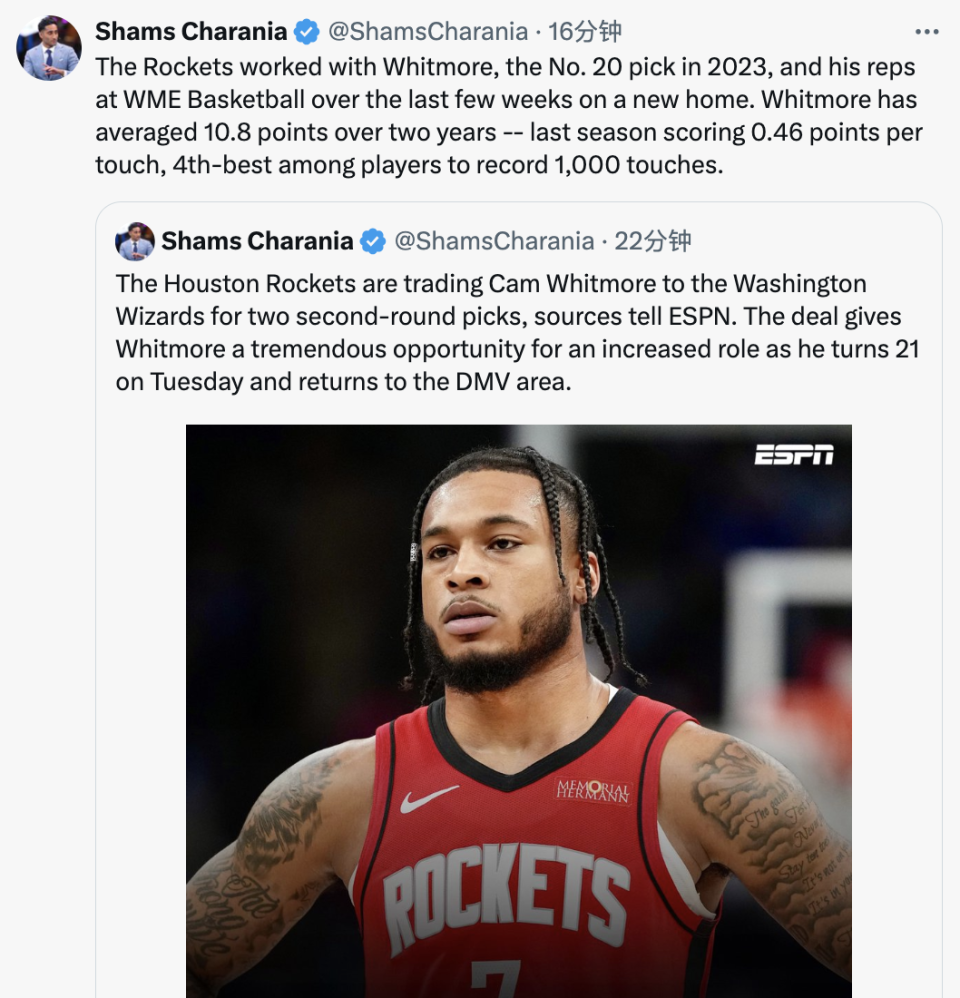This screenshot has height=998, width=960.
Task: Open the 16分钟 timestamp link
Action: (x=584, y=31)
